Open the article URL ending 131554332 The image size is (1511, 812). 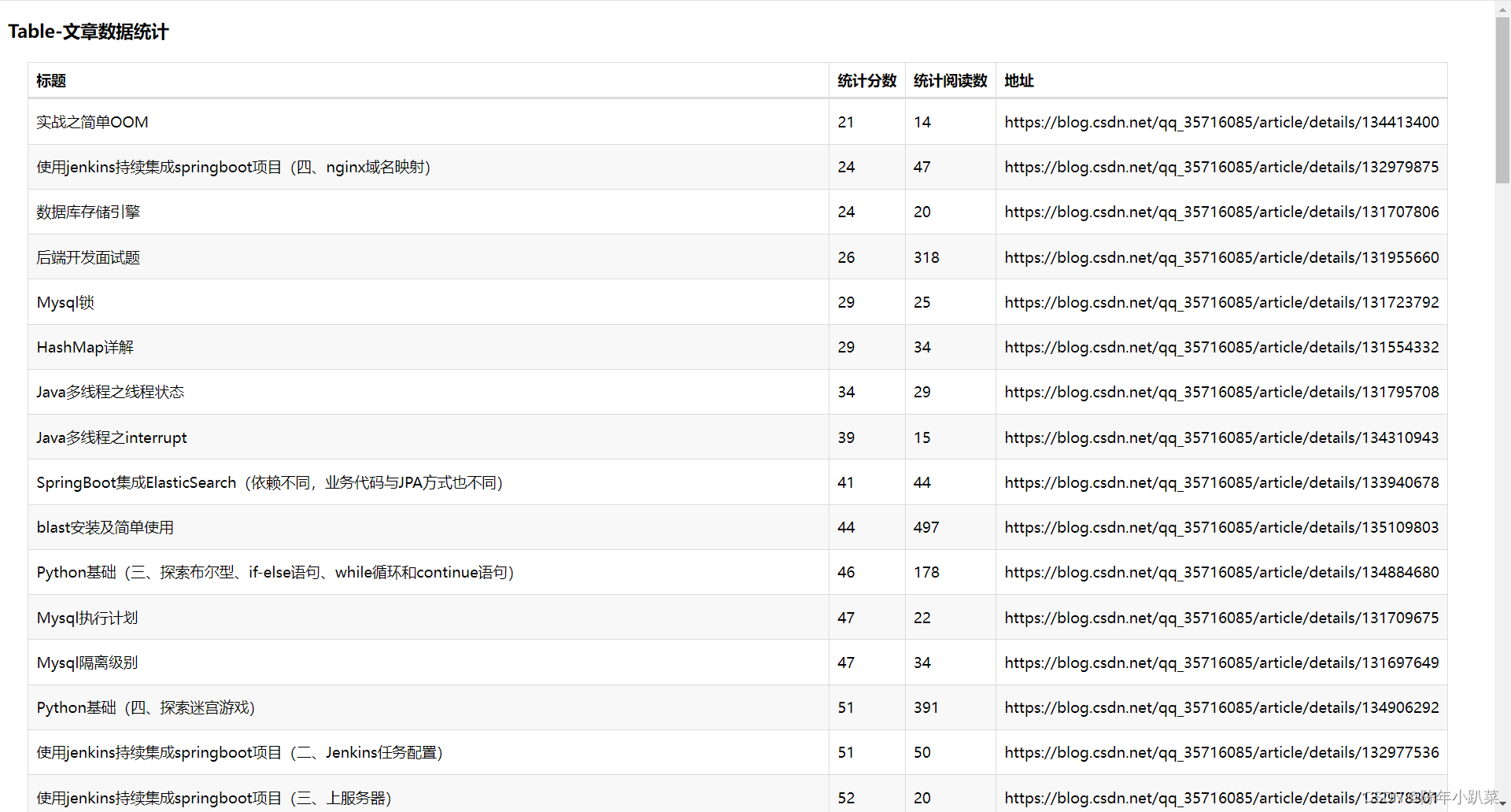(1221, 347)
